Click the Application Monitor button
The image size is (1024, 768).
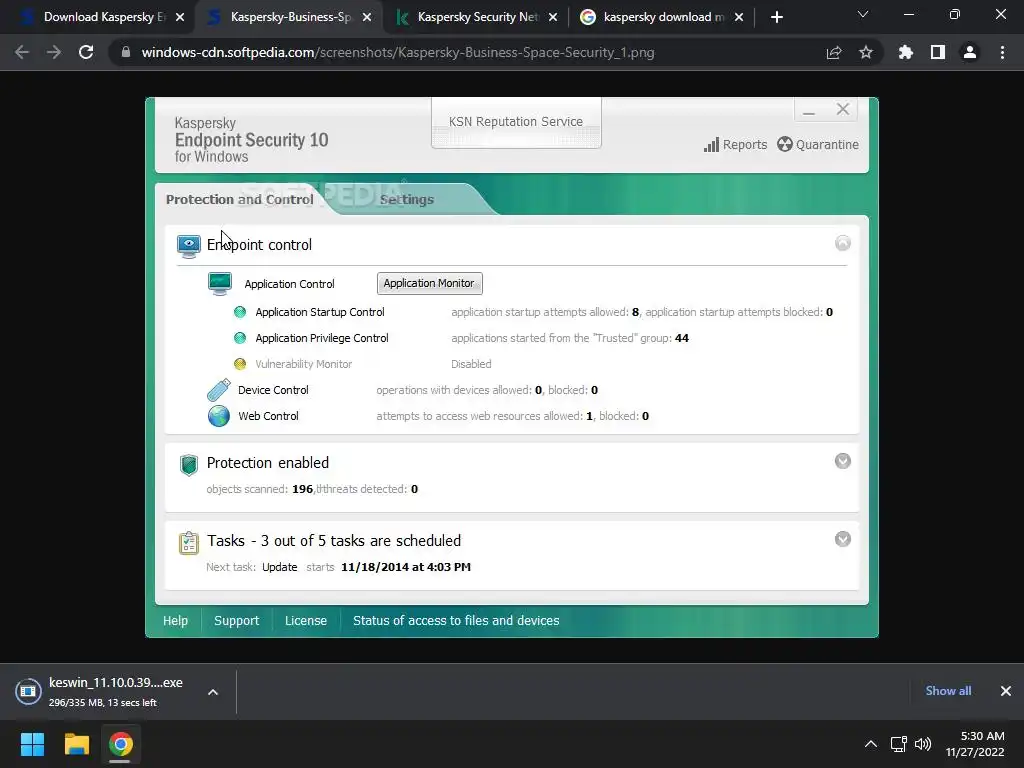tap(429, 283)
